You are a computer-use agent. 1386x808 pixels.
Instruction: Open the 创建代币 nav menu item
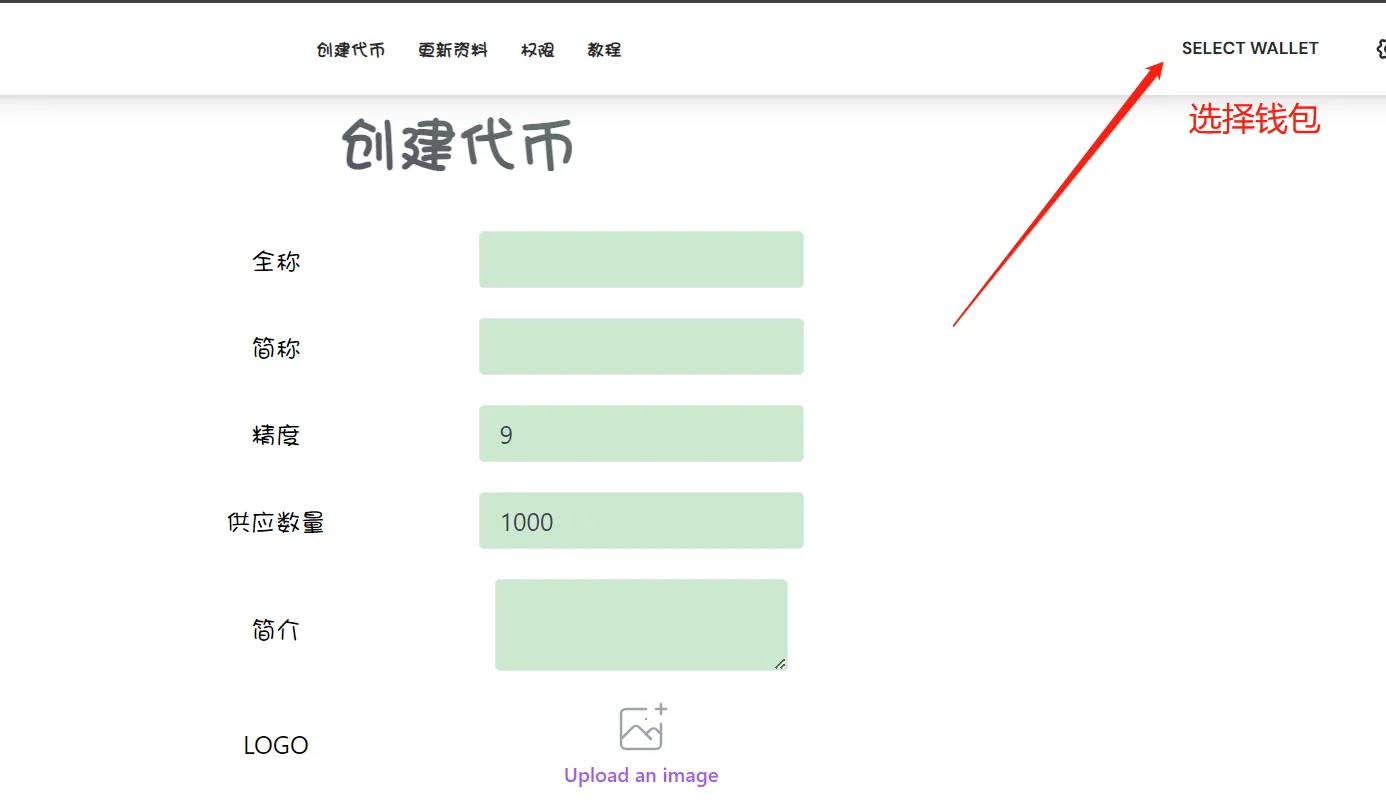pyautogui.click(x=350, y=50)
